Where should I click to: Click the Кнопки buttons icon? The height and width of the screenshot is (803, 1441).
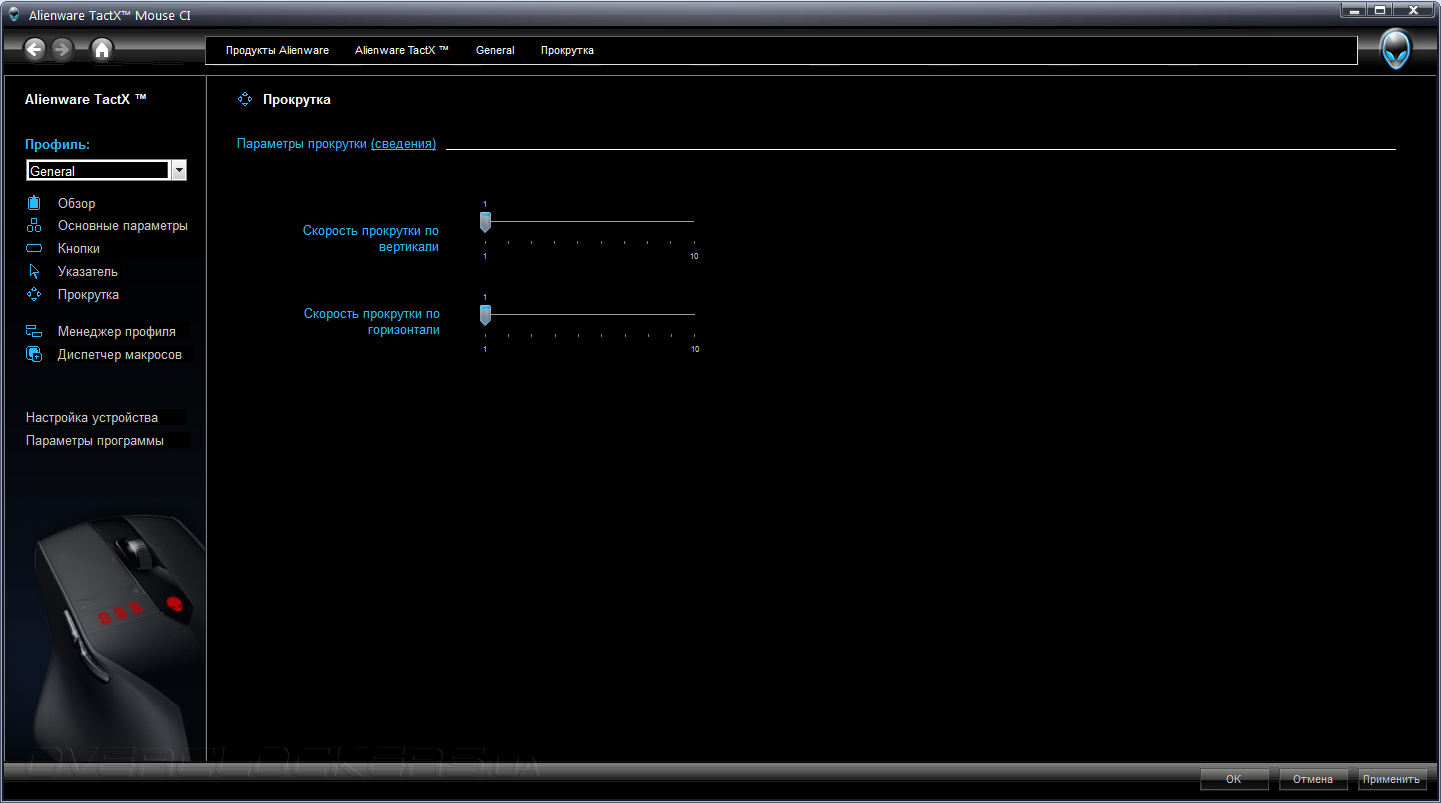coord(34,249)
